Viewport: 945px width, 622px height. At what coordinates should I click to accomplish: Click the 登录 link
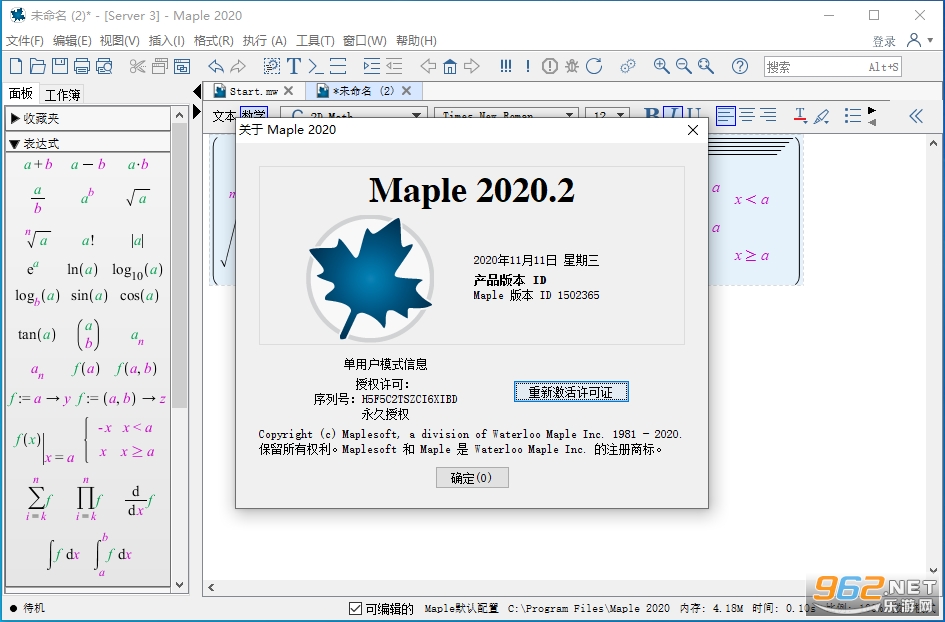(884, 41)
